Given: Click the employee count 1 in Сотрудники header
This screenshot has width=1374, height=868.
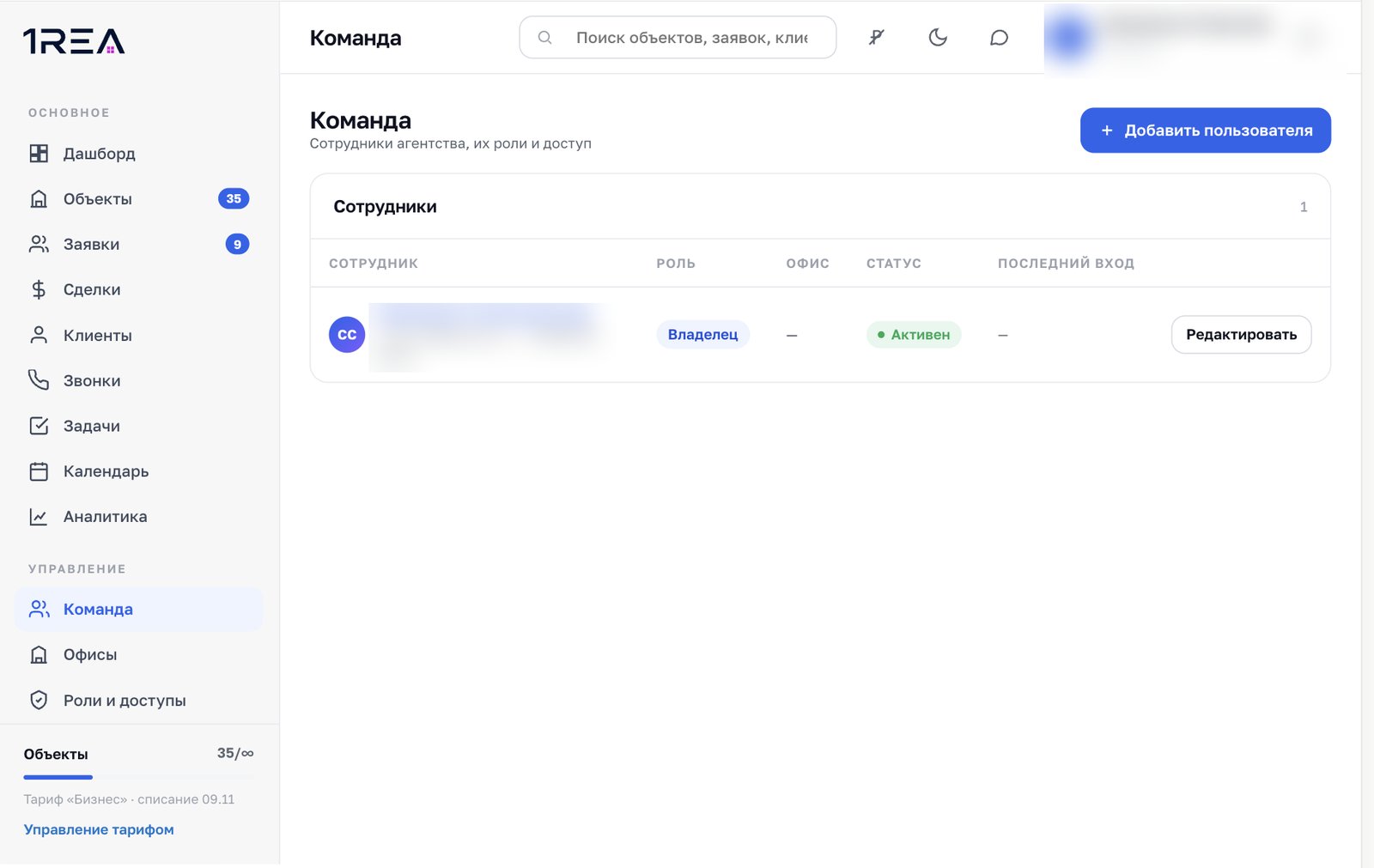Looking at the screenshot, I should [1304, 207].
